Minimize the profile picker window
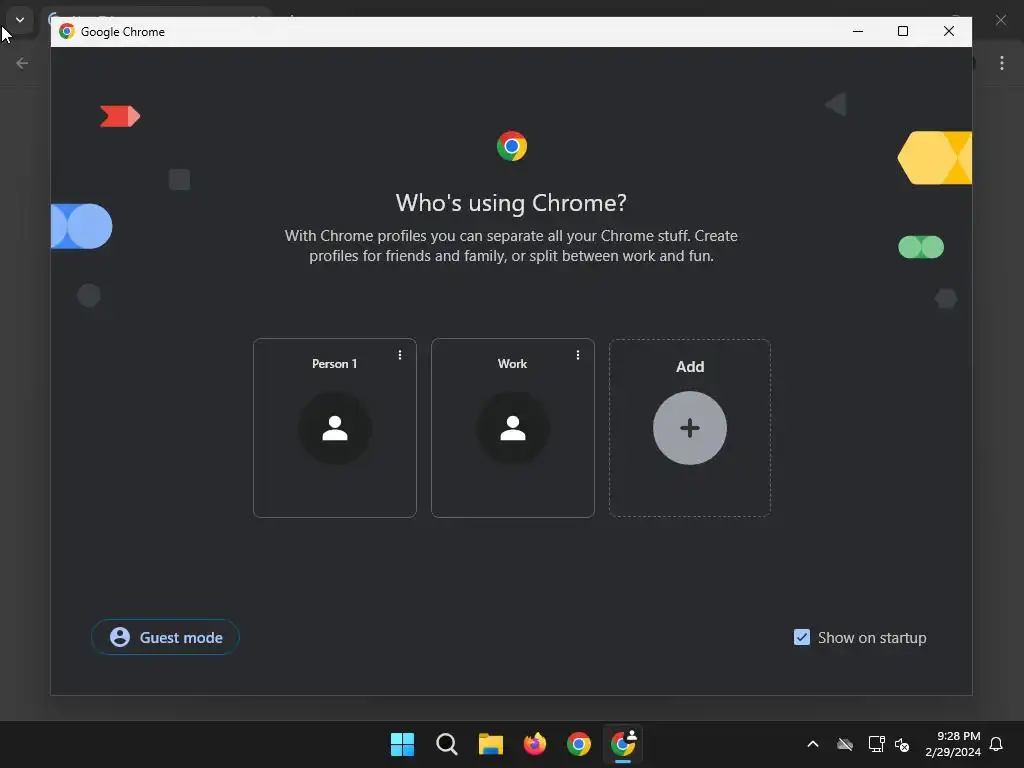This screenshot has width=1024, height=768. point(858,31)
